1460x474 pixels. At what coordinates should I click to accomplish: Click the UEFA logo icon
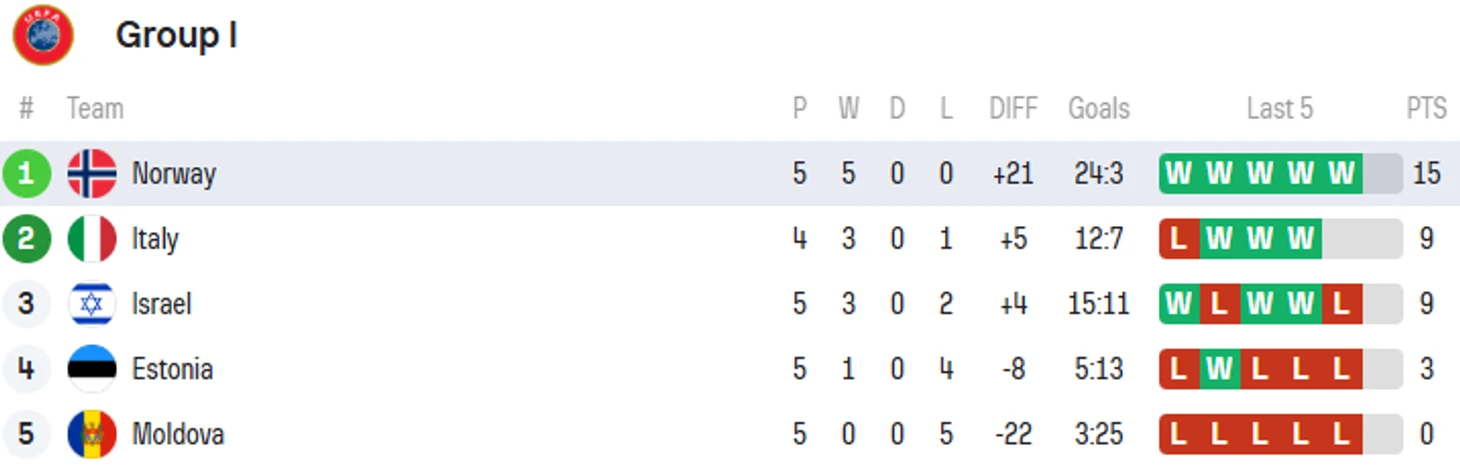point(43,35)
